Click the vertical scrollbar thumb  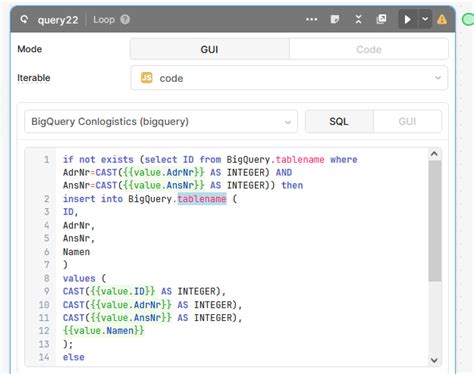tap(435, 222)
